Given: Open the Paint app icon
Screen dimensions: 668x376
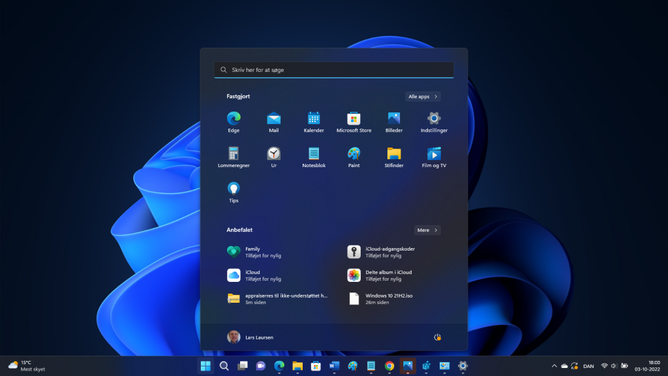Looking at the screenshot, I should [x=354, y=157].
